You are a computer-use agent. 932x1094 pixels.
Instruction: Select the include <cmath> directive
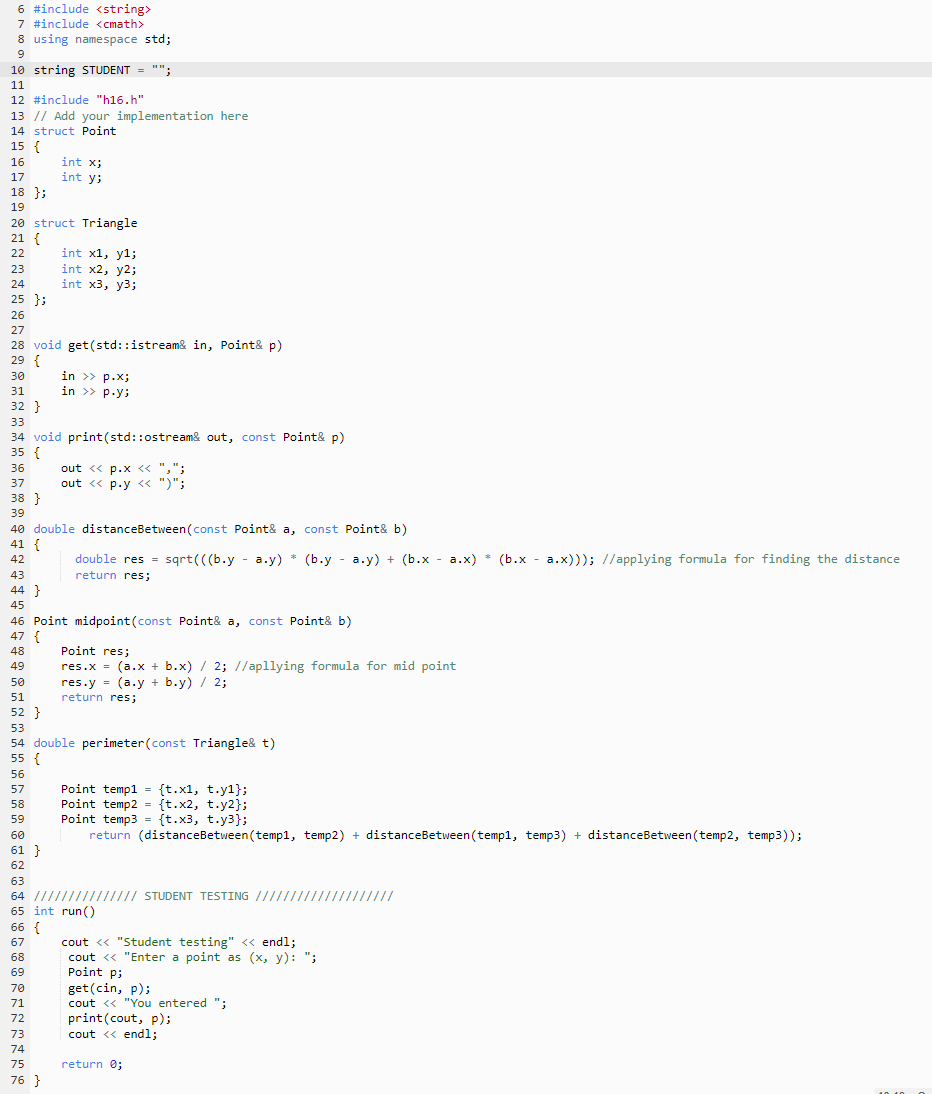click(x=95, y=23)
